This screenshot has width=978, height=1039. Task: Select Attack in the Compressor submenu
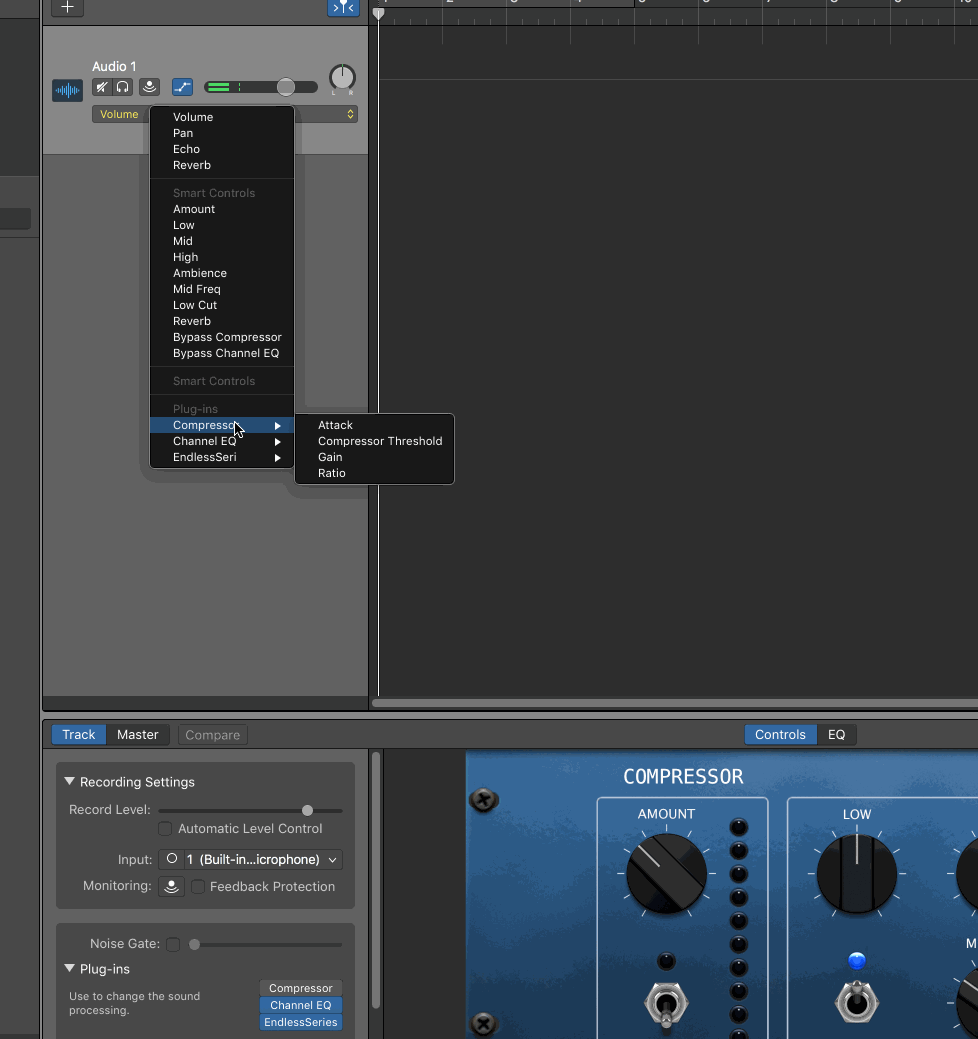pyautogui.click(x=374, y=425)
